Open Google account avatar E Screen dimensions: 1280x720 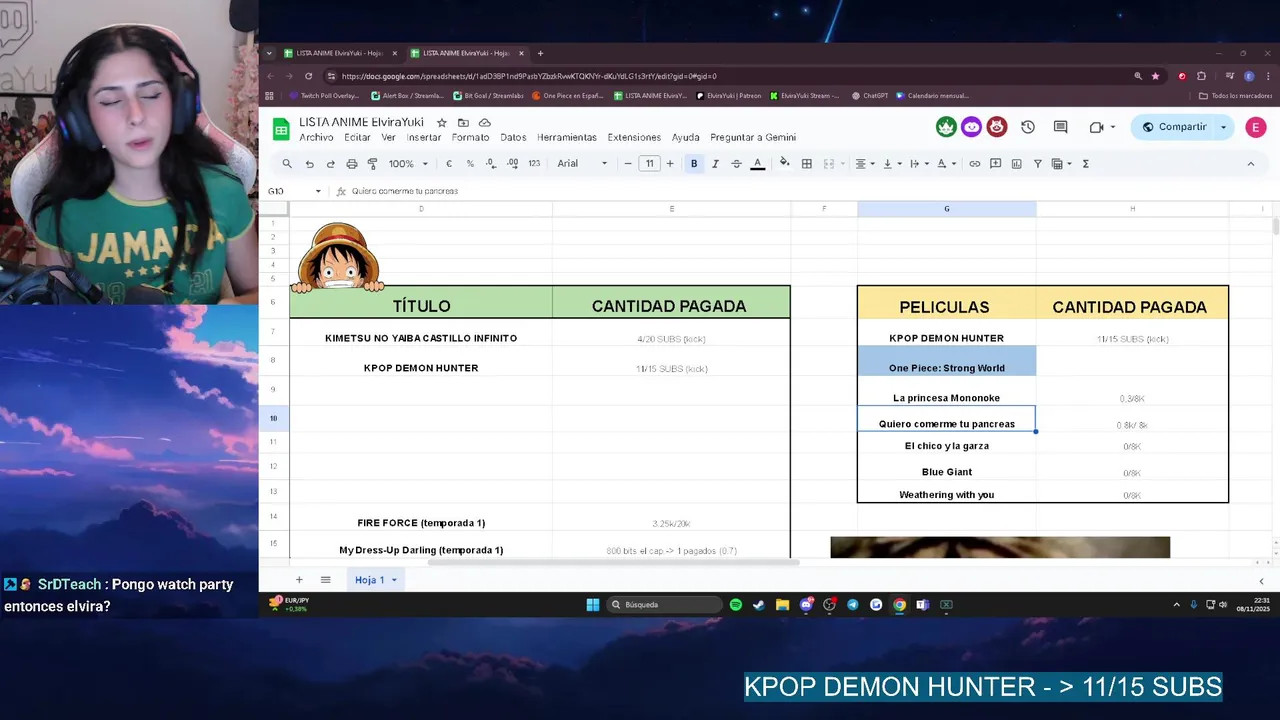pyautogui.click(x=1255, y=127)
